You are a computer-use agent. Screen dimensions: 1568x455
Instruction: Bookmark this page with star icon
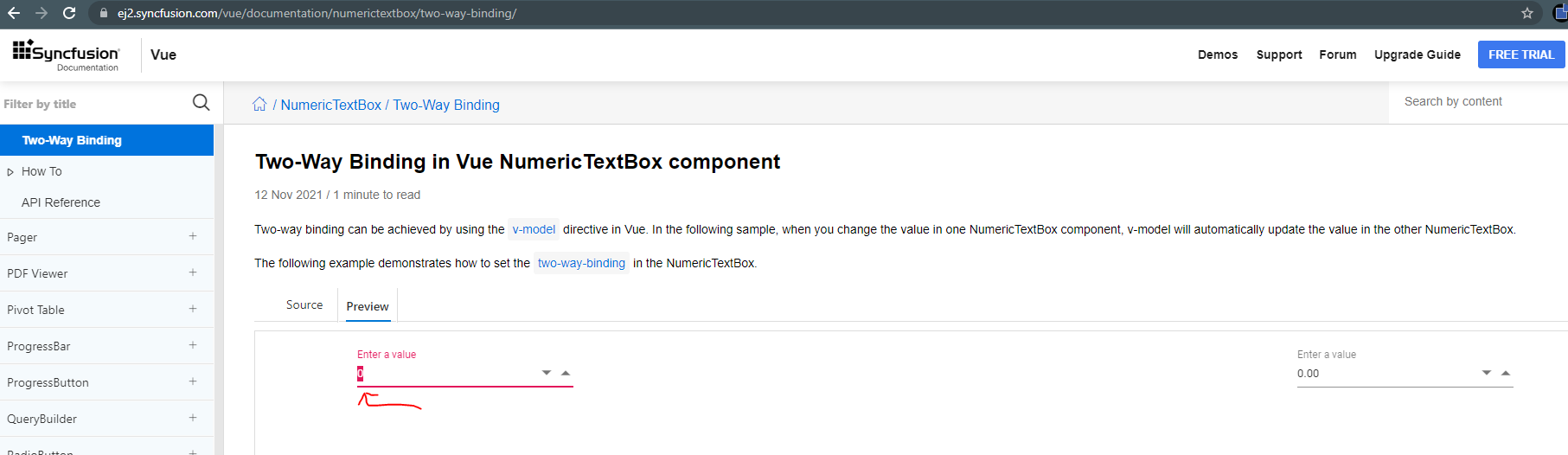(1527, 13)
